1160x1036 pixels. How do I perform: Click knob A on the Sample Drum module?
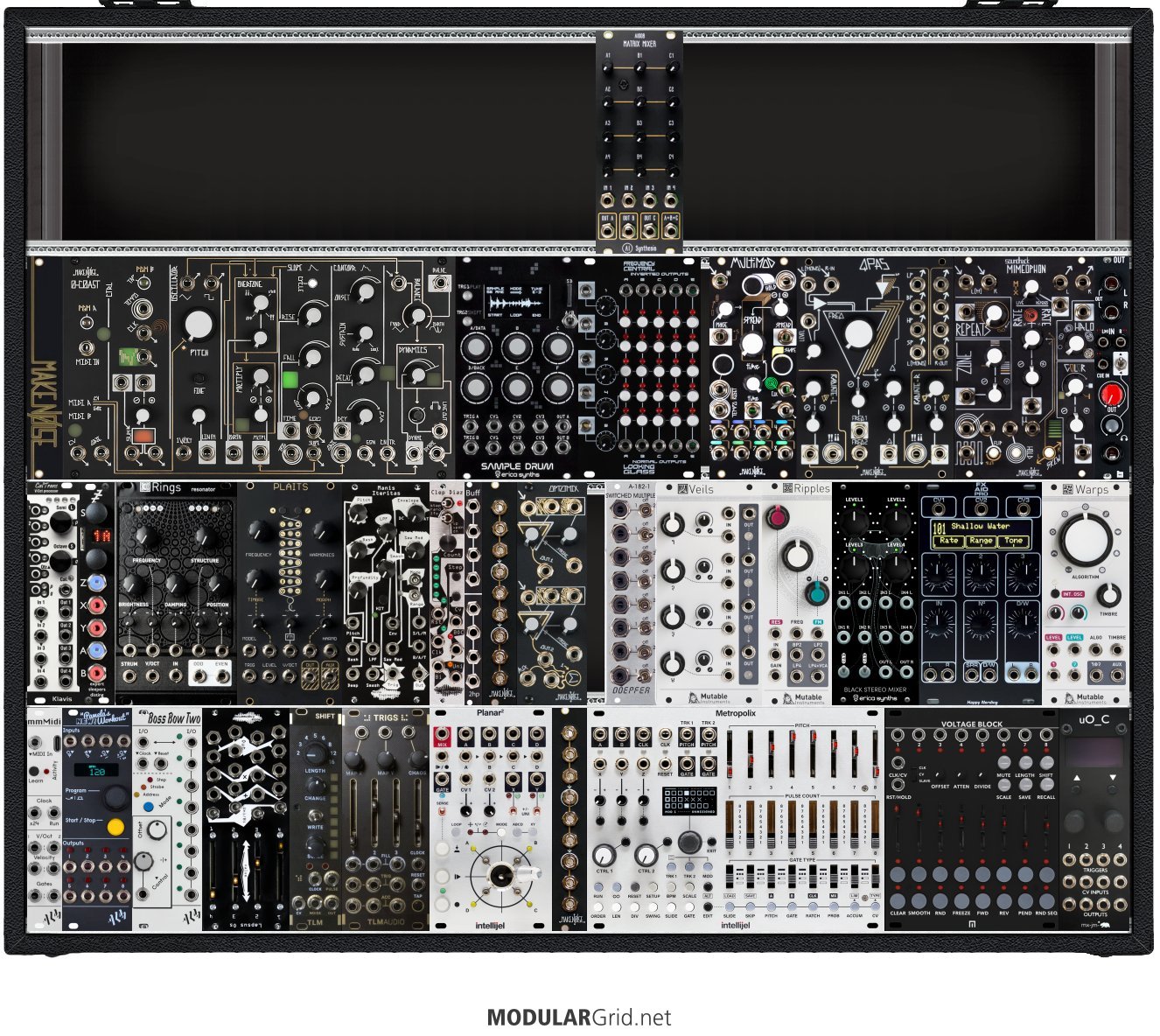[478, 347]
